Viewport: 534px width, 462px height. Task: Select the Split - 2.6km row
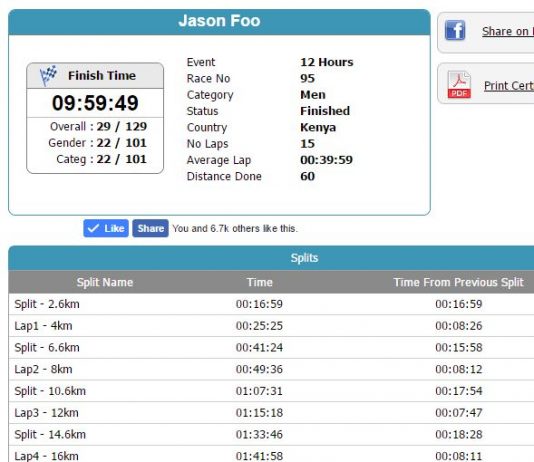(x=271, y=304)
